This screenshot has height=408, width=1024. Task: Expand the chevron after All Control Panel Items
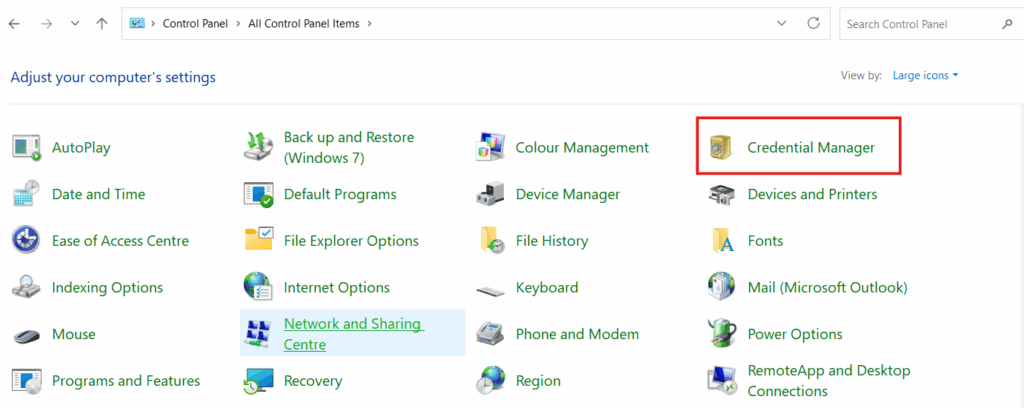click(369, 24)
